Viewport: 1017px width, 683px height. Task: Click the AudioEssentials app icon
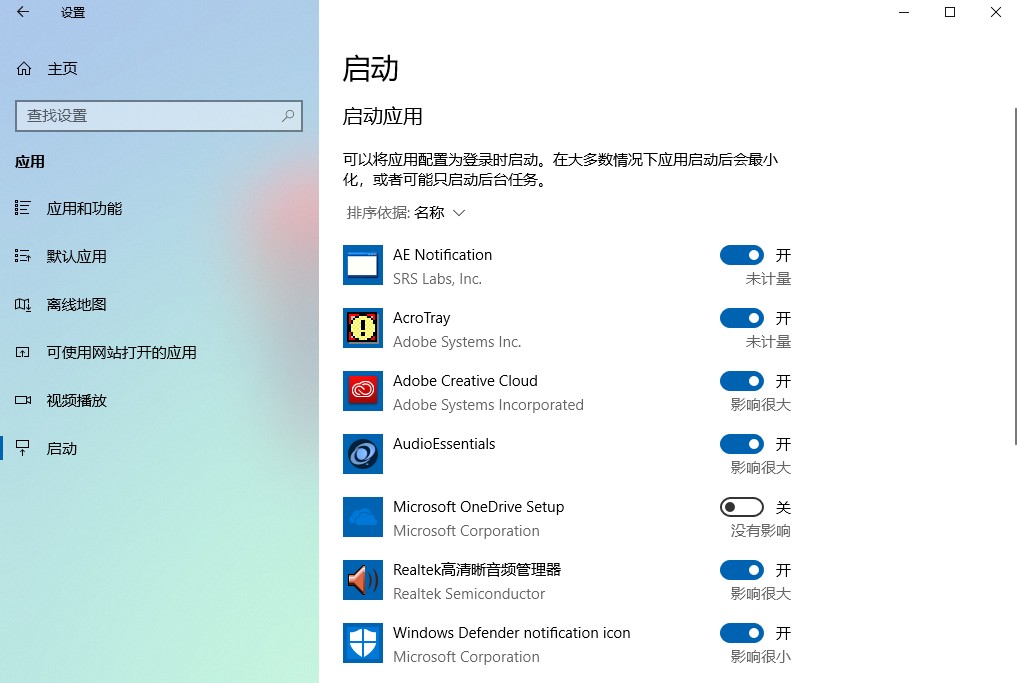point(362,454)
